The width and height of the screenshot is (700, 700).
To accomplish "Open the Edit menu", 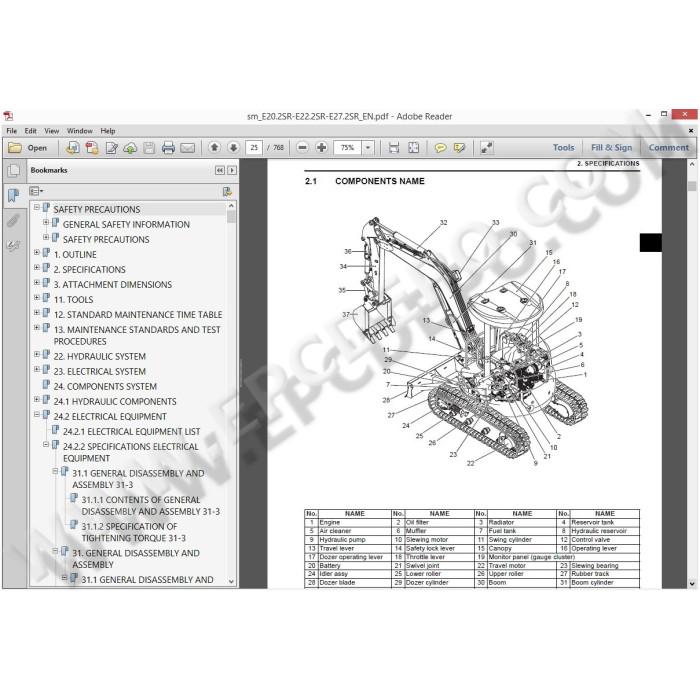I will pyautogui.click(x=30, y=131).
